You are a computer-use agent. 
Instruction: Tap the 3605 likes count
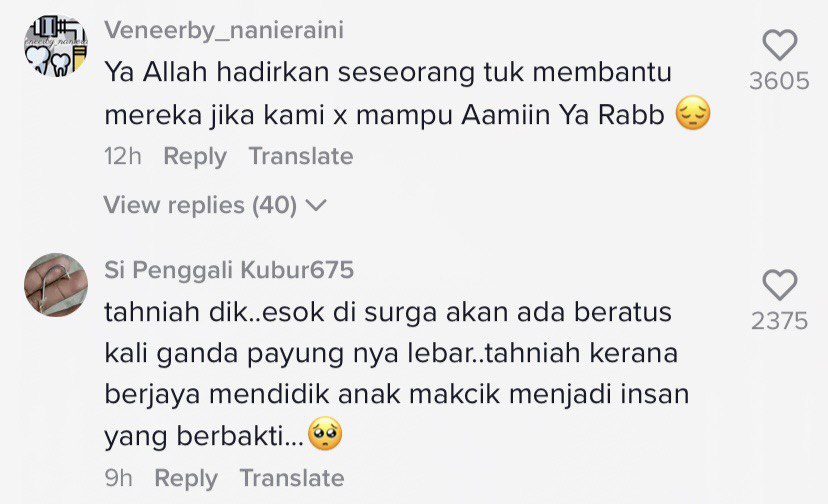779,81
